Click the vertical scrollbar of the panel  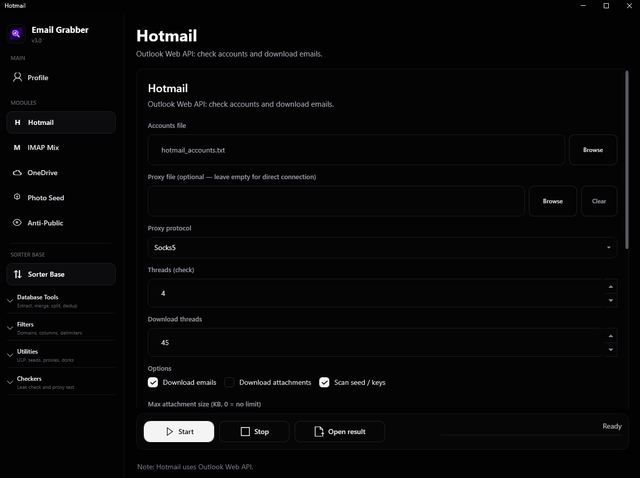[x=627, y=159]
